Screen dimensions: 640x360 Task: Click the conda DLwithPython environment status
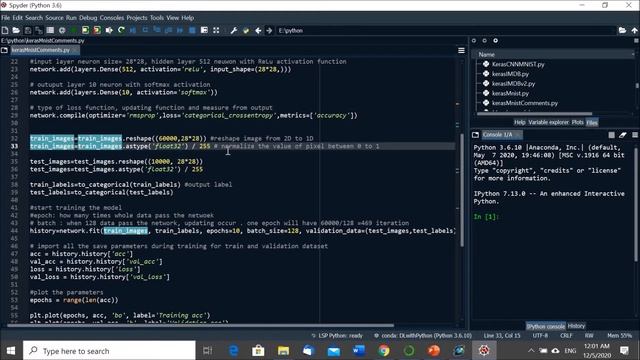click(422, 336)
